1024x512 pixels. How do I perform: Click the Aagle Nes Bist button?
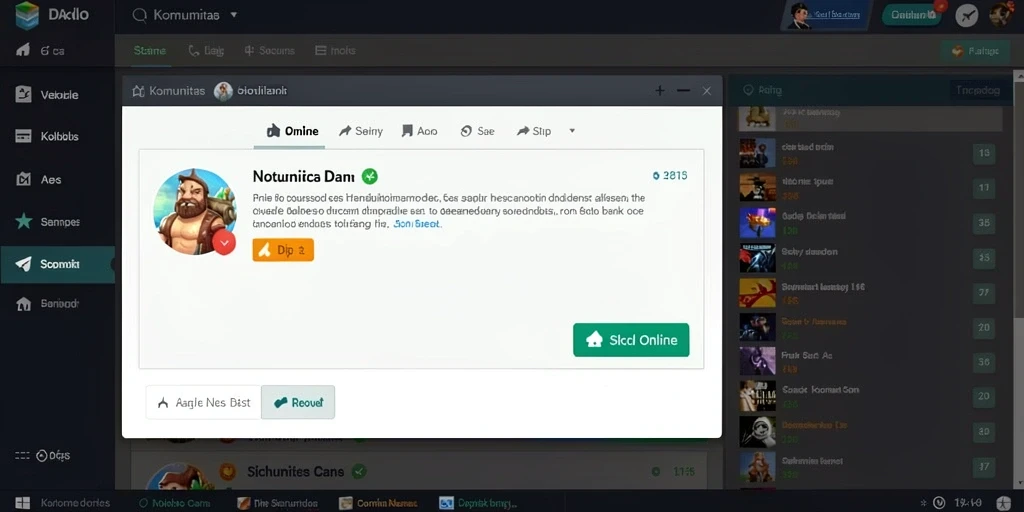[204, 402]
